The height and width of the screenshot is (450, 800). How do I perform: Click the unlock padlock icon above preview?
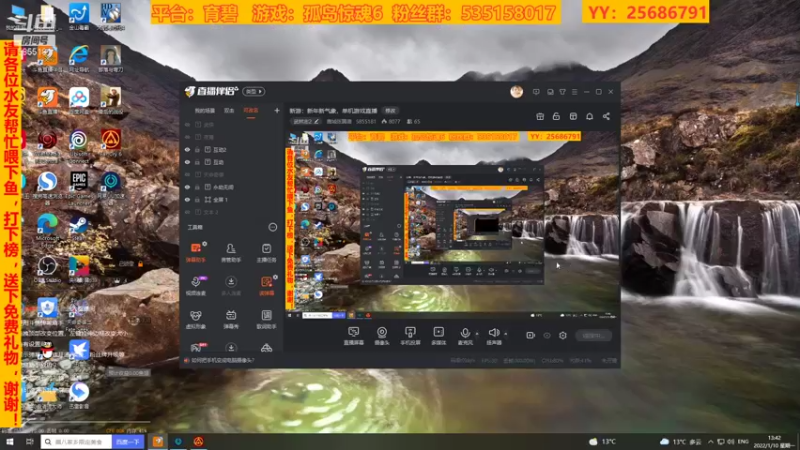click(556, 116)
